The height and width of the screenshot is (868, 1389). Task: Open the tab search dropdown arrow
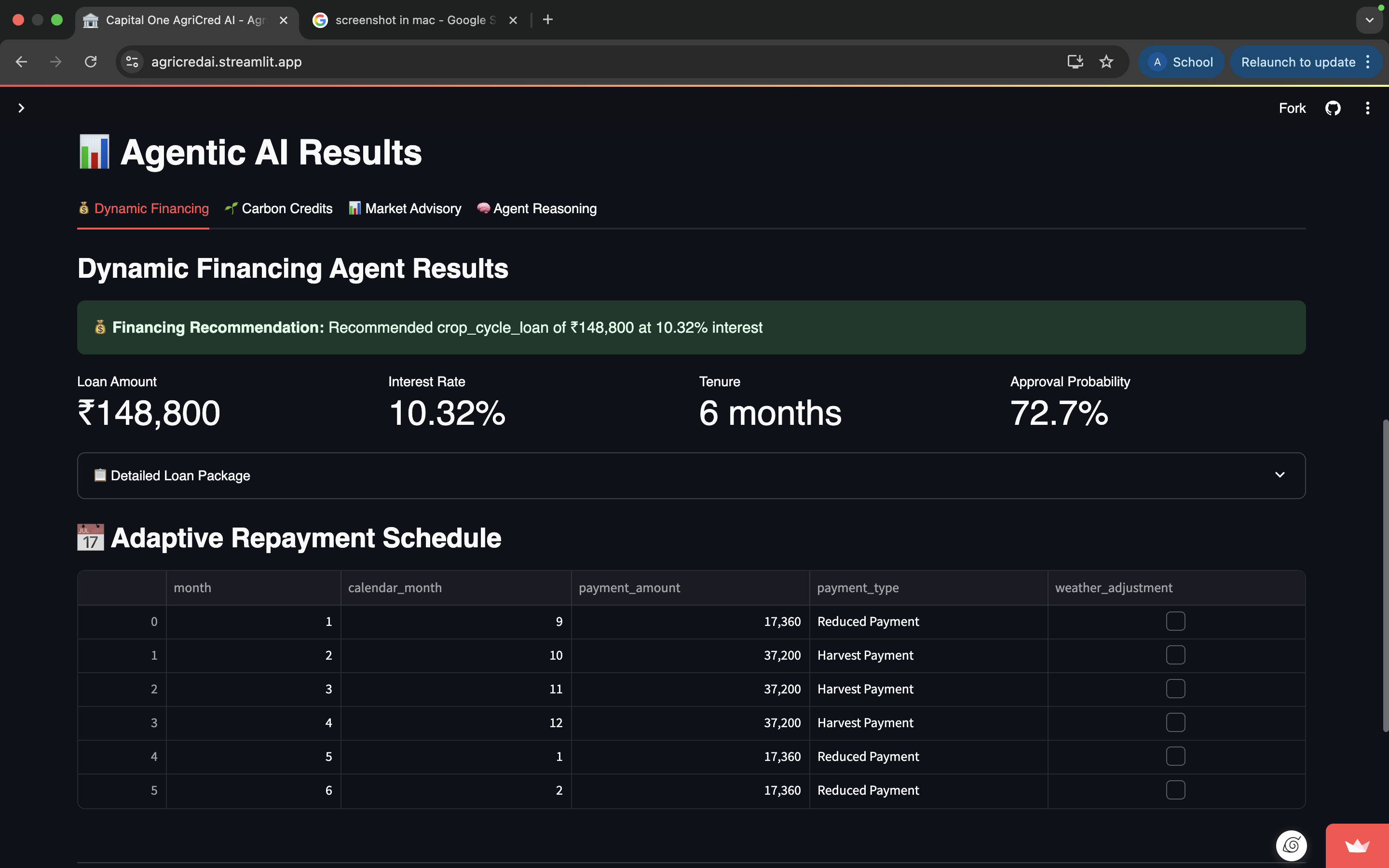tap(1370, 20)
